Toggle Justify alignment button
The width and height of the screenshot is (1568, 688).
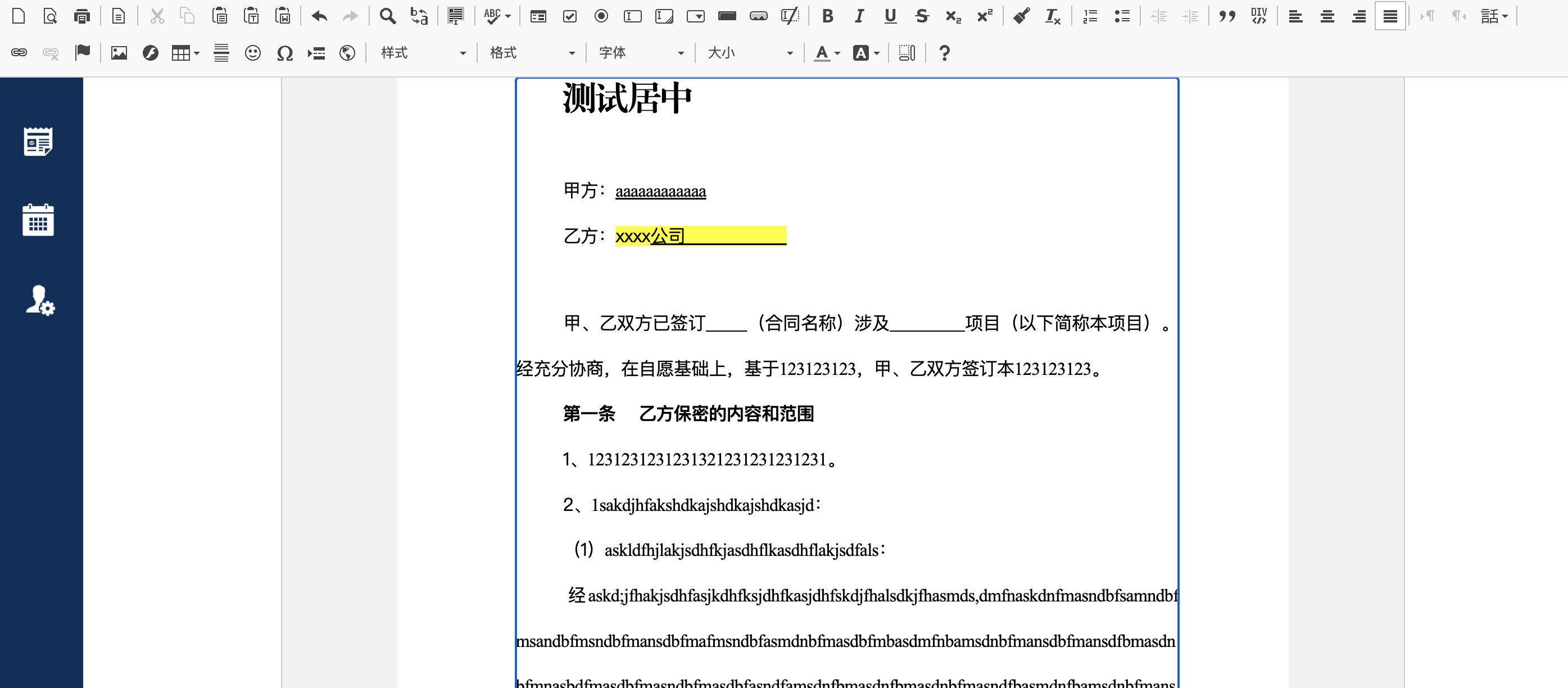tap(1390, 16)
